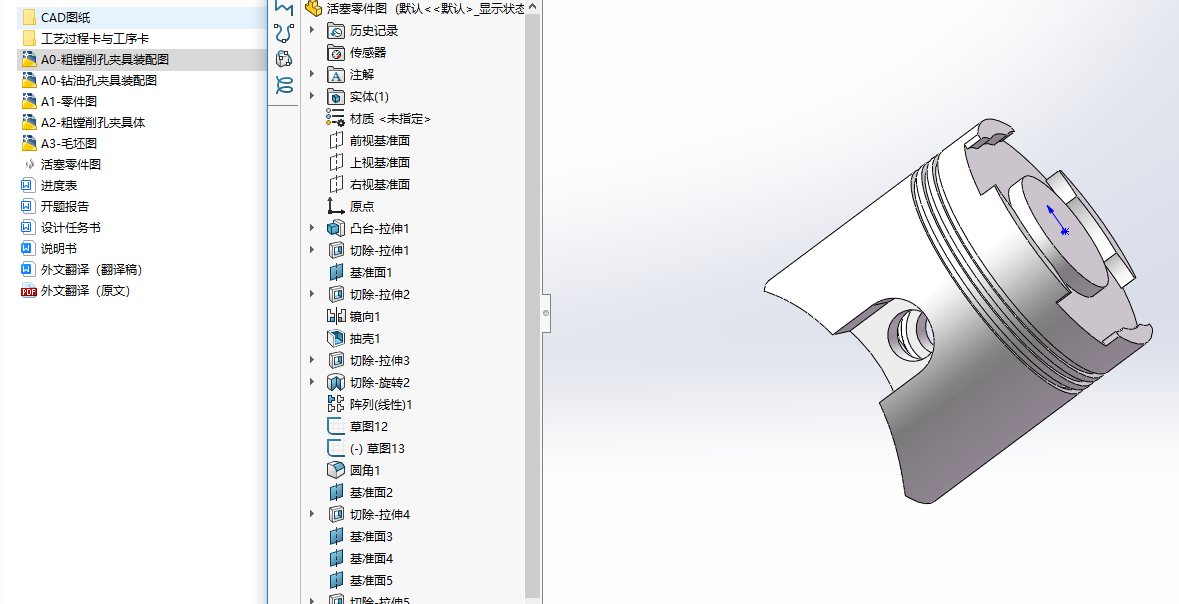Select the helix curve tool icon in sidebar
The width and height of the screenshot is (1179, 604).
pos(284,85)
